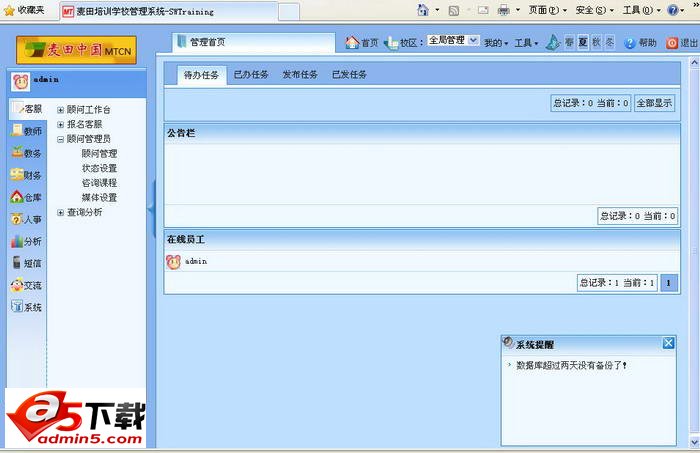Open the 我的 menu in toolbar

[x=496, y=43]
